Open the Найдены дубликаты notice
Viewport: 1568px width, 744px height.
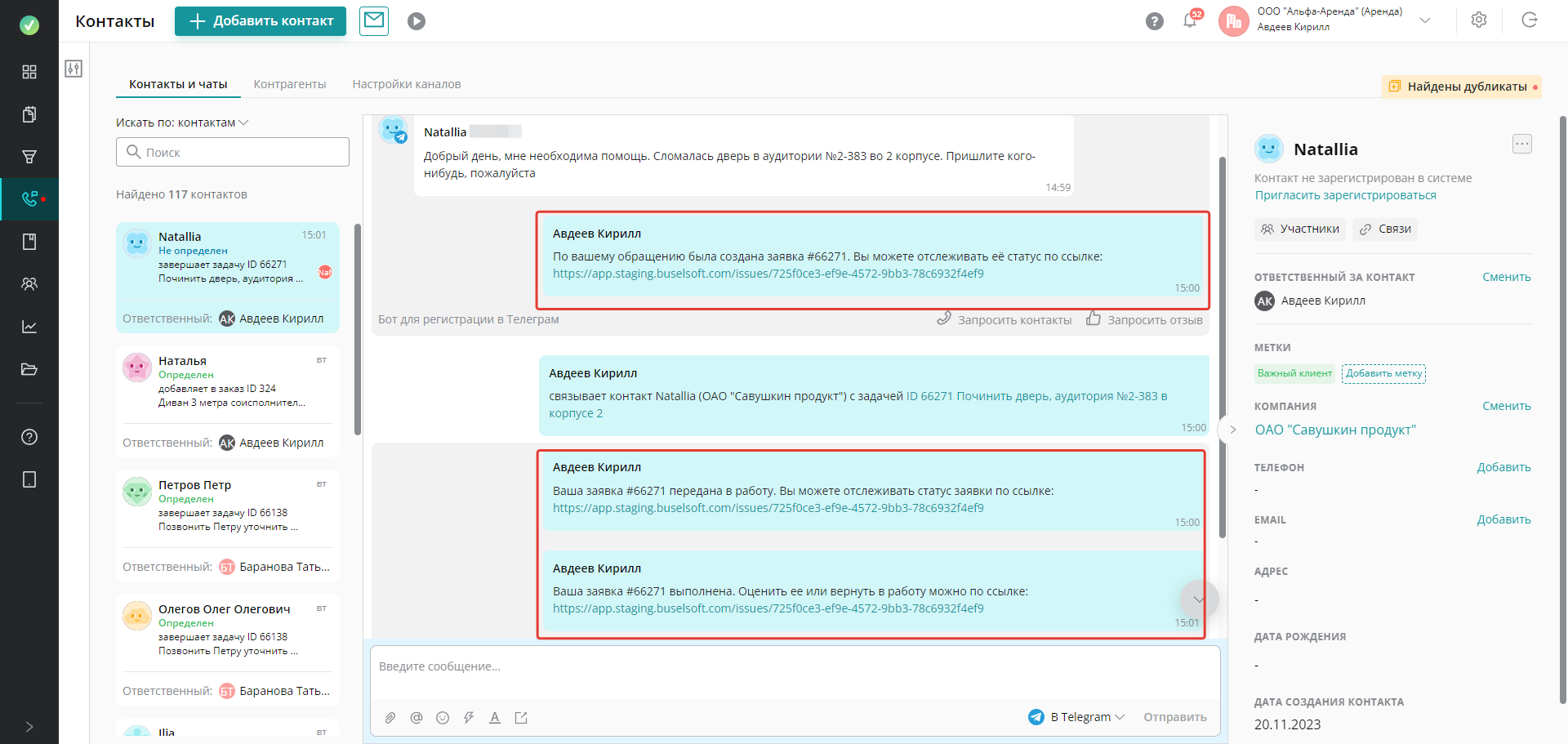pyautogui.click(x=1461, y=87)
